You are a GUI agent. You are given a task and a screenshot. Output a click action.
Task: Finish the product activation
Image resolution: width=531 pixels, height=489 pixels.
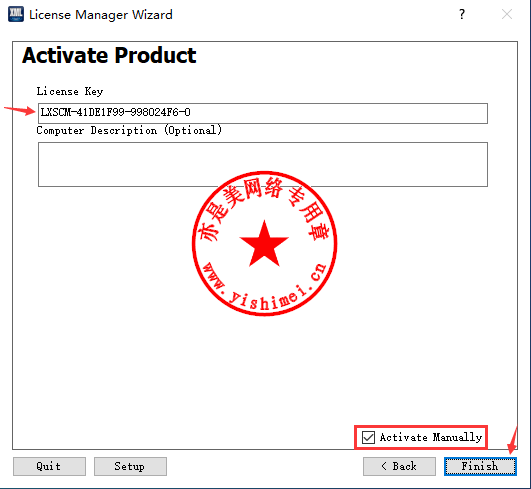(x=480, y=466)
